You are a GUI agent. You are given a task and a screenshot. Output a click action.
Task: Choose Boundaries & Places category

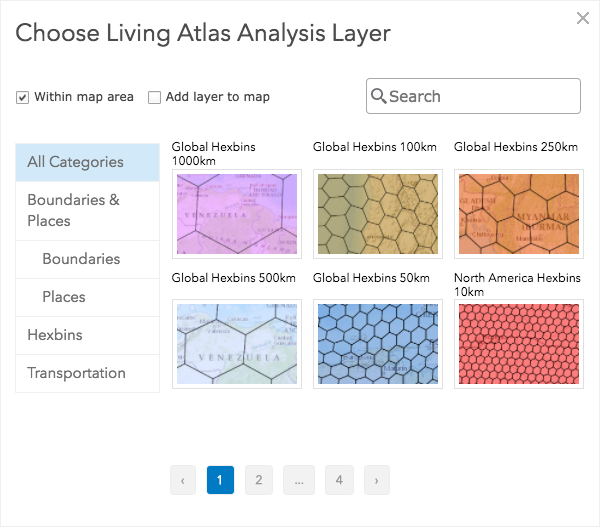(x=87, y=210)
